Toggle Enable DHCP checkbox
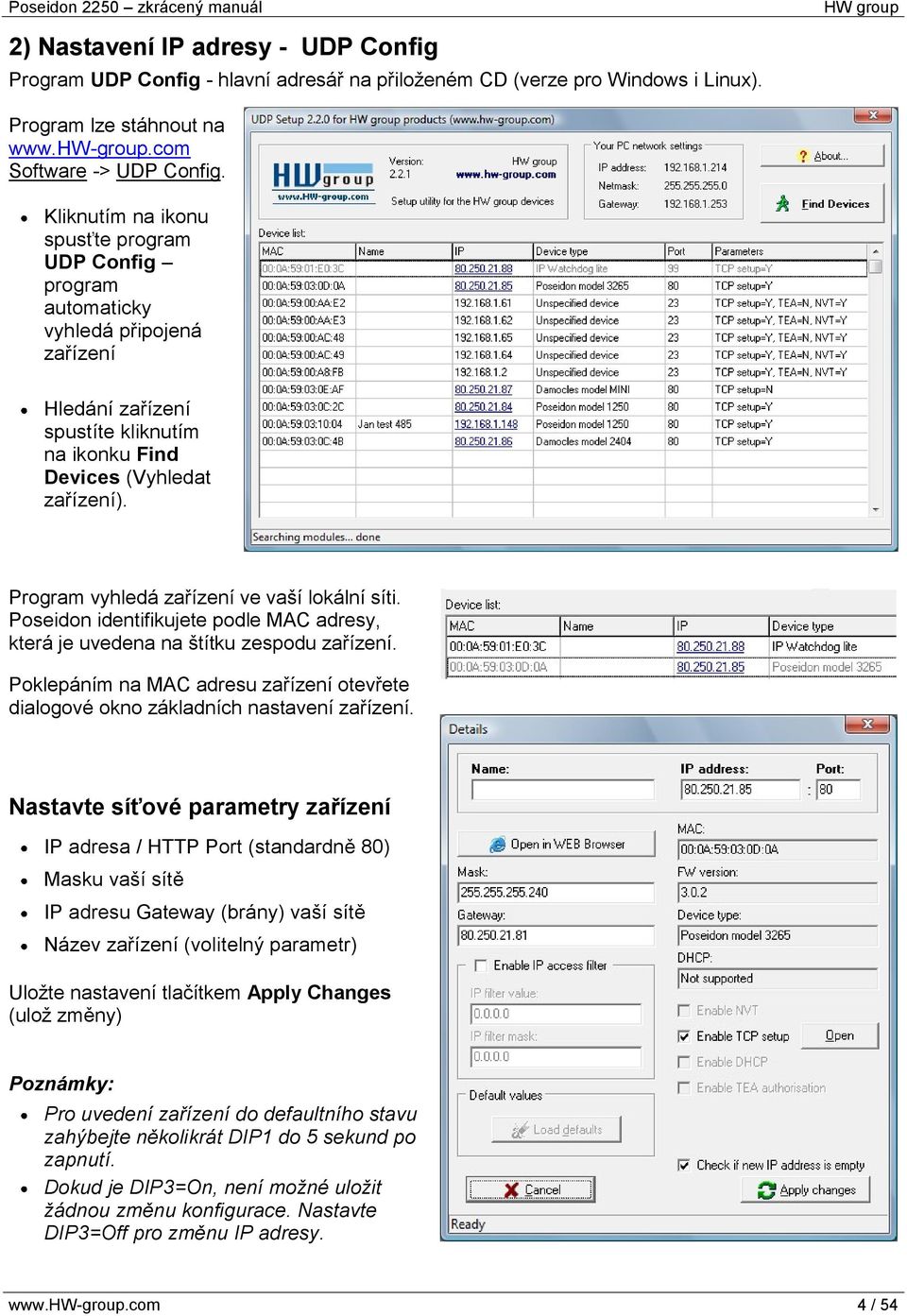Viewport: 907px width, 1316px height. (684, 1062)
